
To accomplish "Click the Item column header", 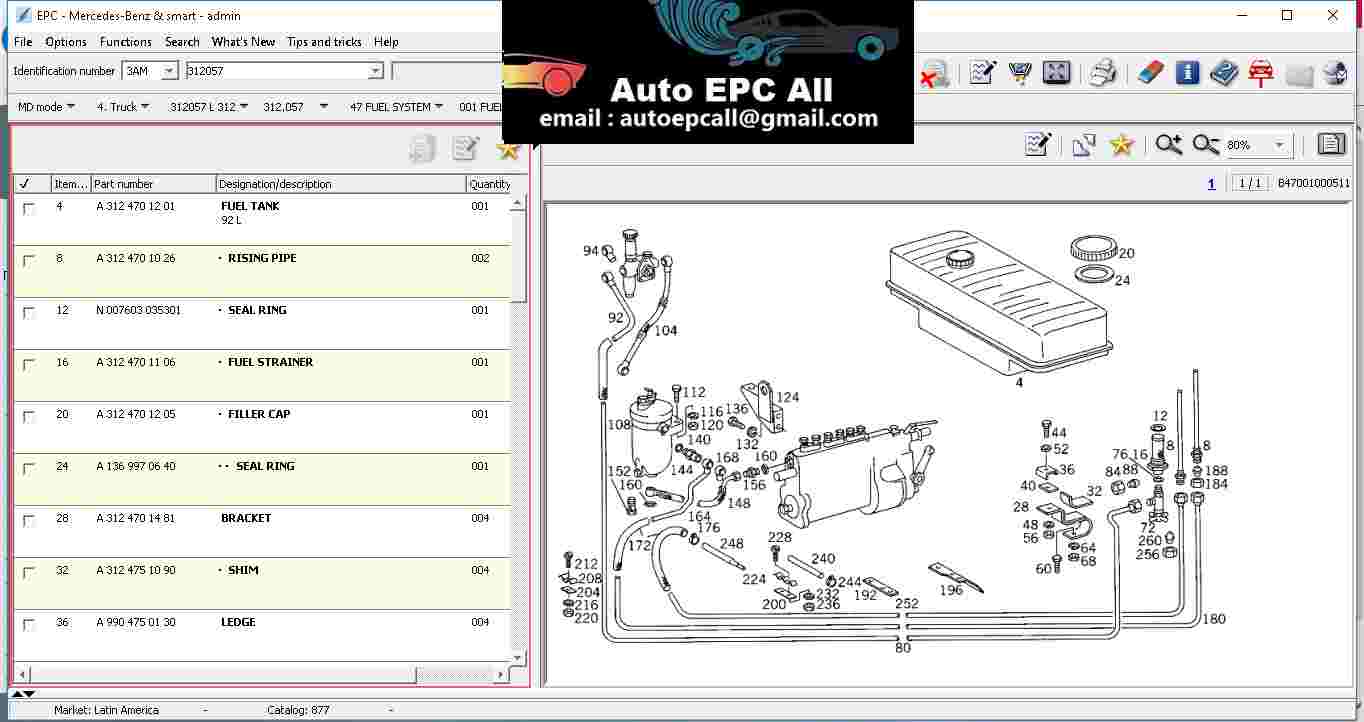I will click(71, 184).
